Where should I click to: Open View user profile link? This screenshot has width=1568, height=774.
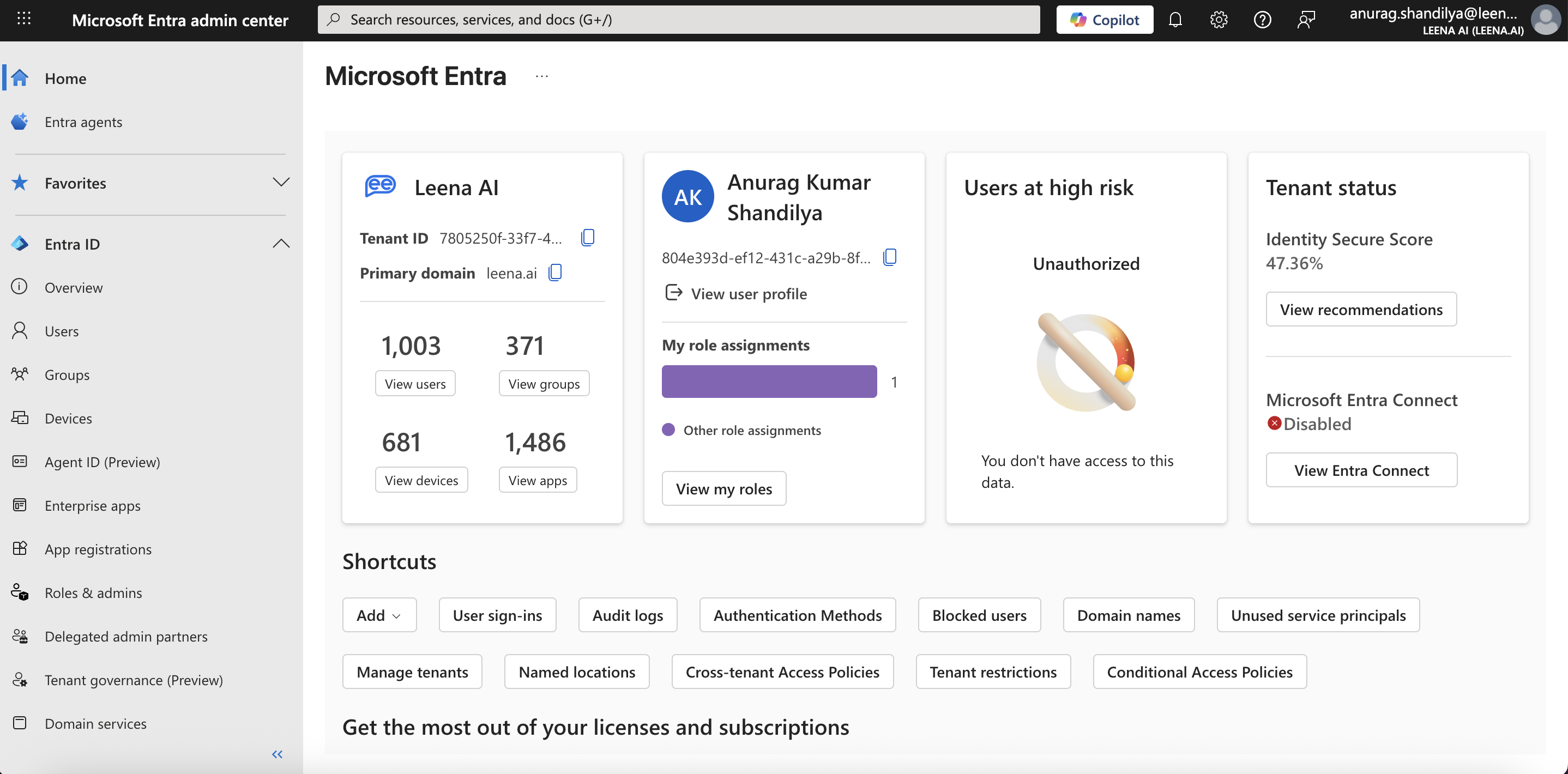(748, 293)
